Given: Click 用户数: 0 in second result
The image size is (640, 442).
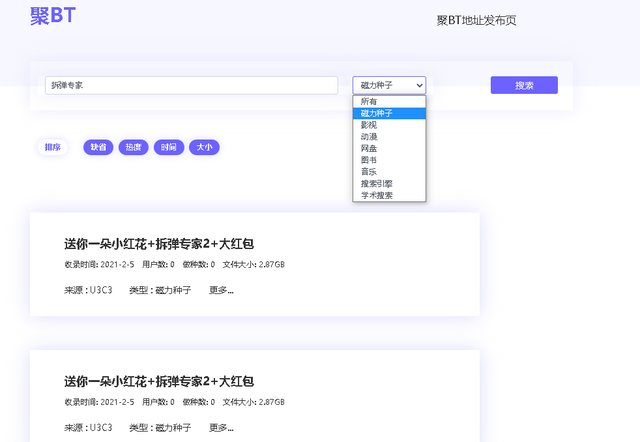Looking at the screenshot, I should coord(158,402).
